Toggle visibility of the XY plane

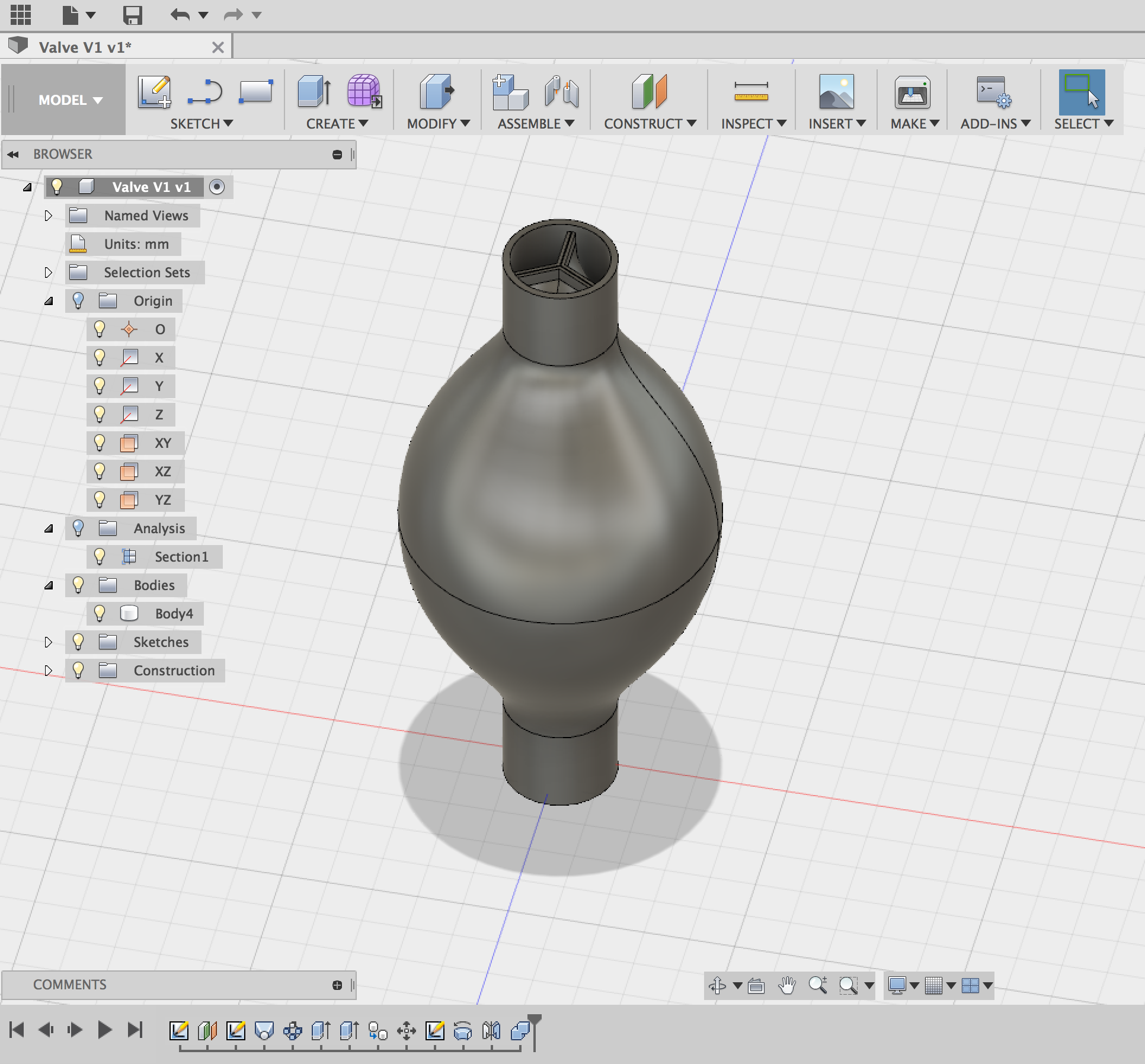[x=100, y=443]
